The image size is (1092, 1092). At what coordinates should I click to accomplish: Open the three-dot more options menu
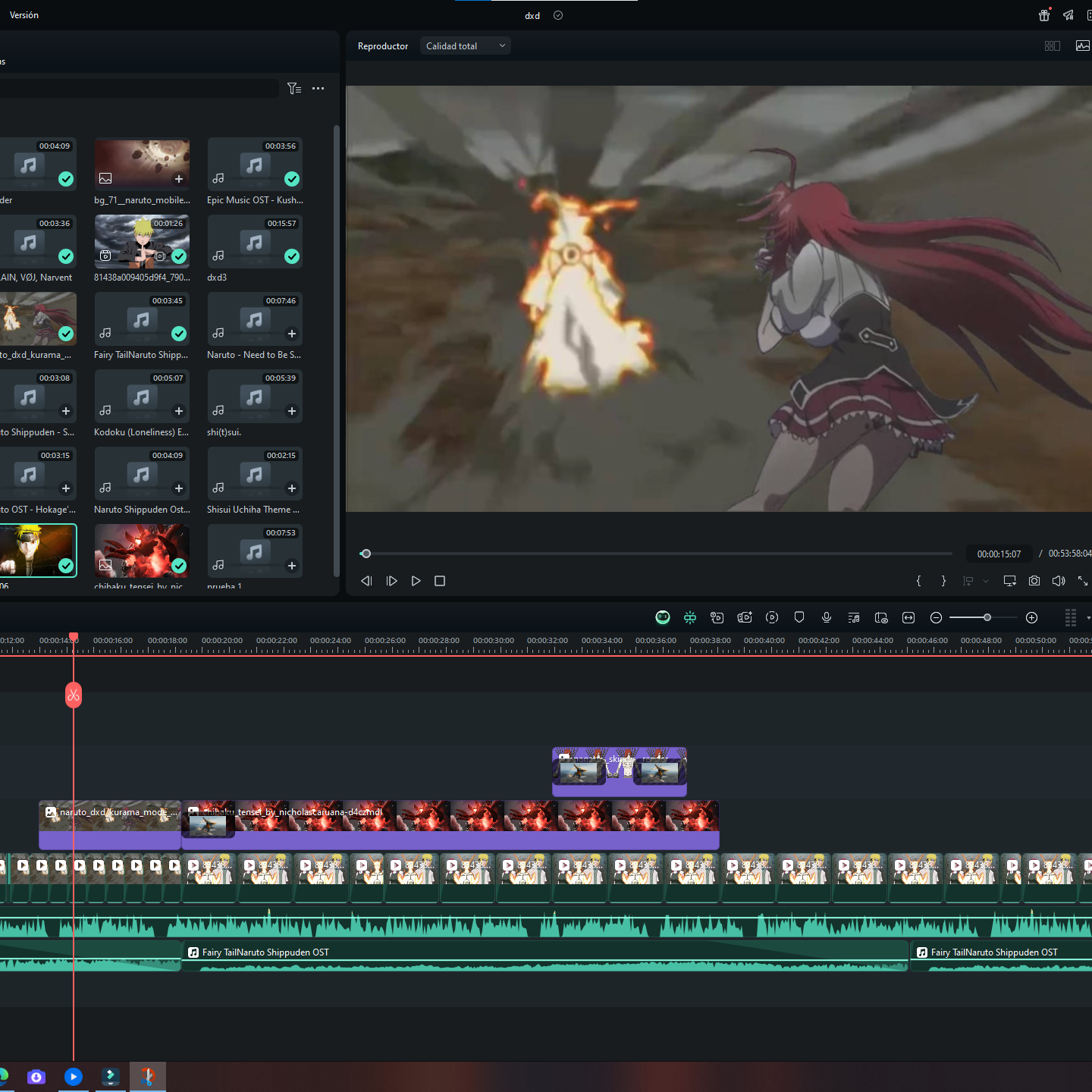click(318, 89)
